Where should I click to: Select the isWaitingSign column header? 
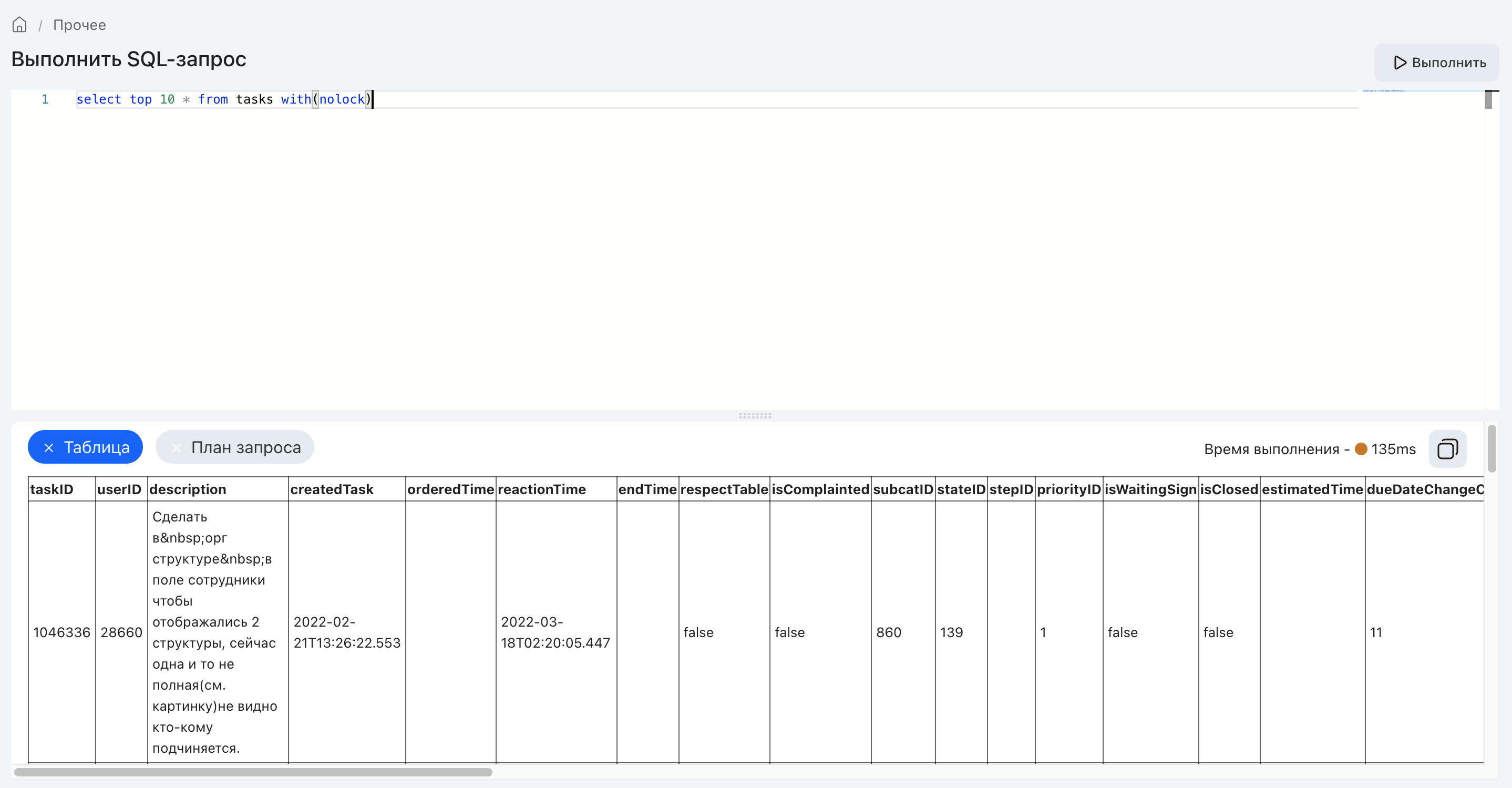click(1150, 489)
